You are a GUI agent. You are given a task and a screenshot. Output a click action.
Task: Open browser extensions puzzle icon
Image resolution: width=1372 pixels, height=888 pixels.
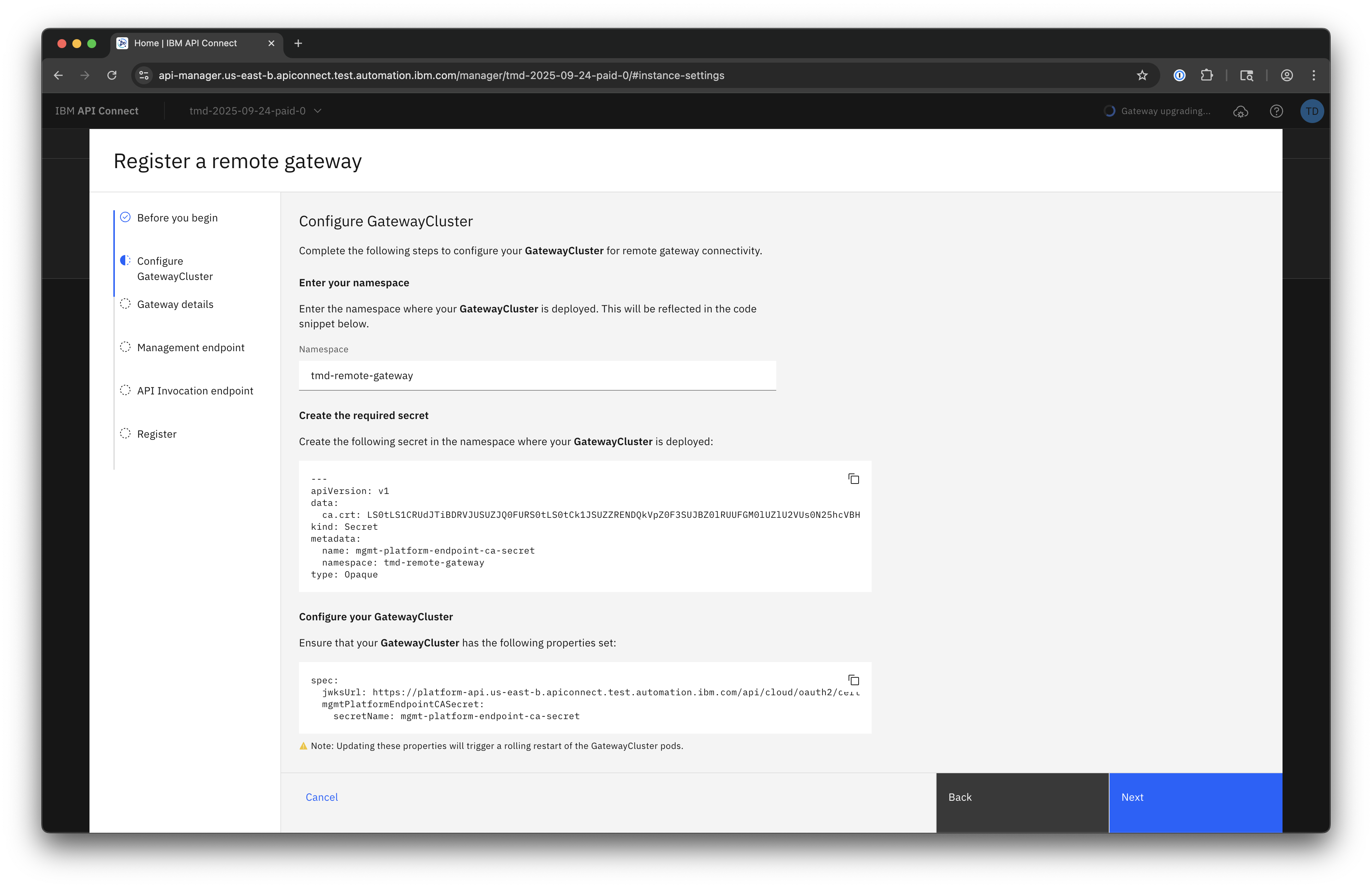tap(1206, 75)
